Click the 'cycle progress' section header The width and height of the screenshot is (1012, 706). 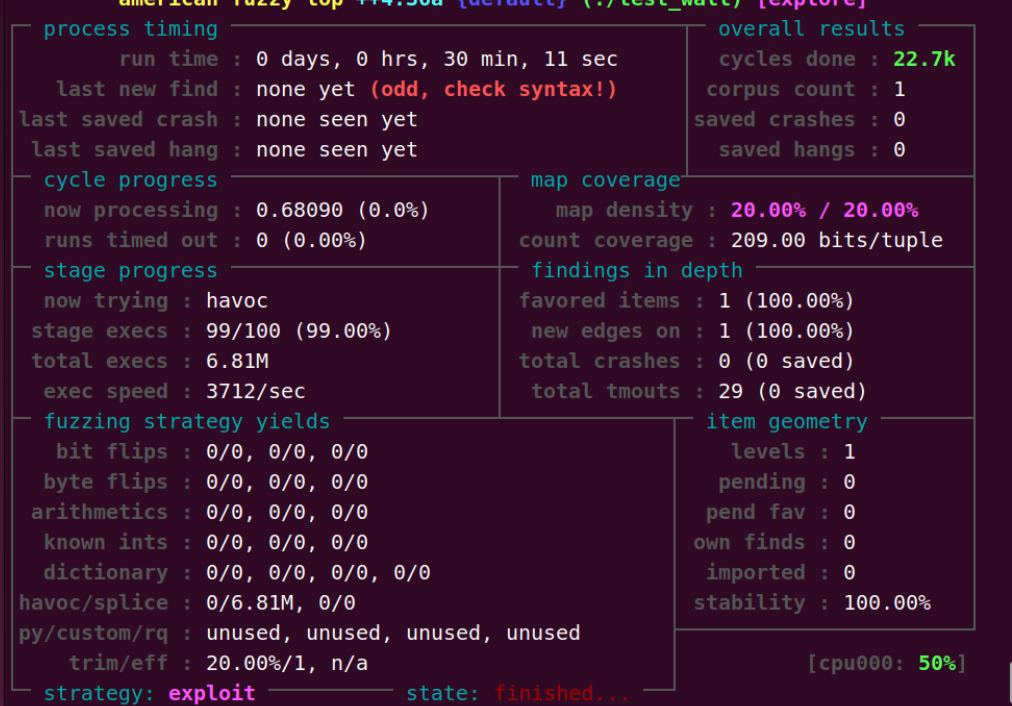(131, 180)
